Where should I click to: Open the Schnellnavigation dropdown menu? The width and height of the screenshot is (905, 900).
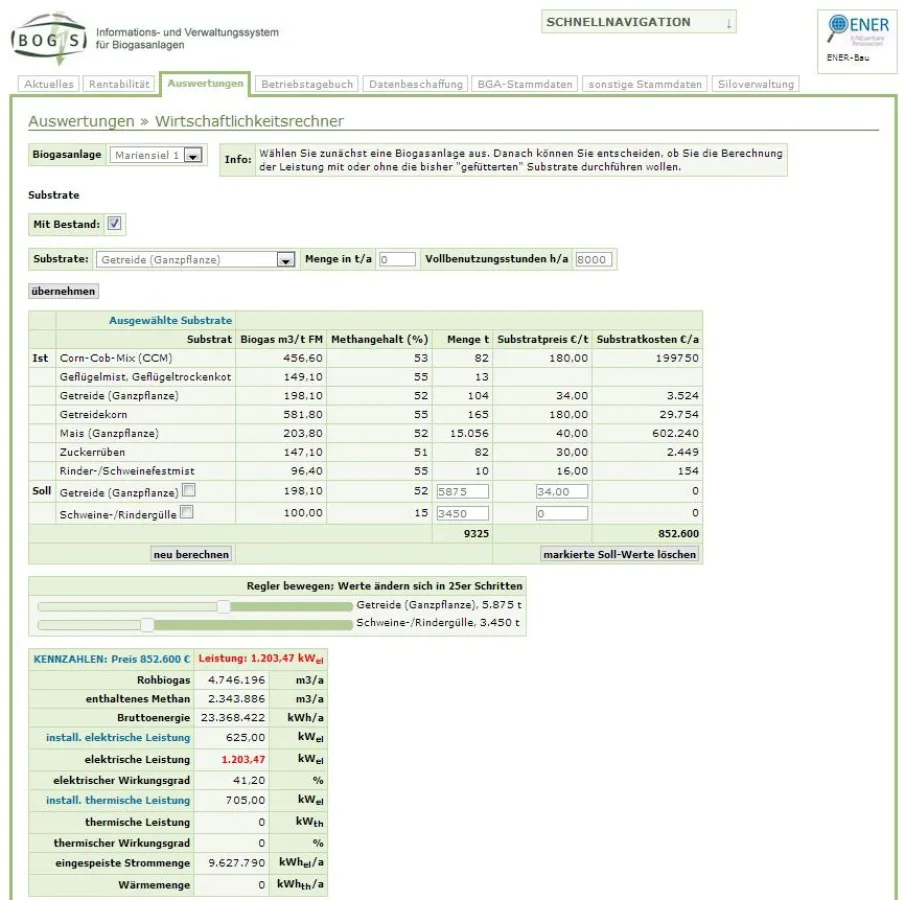point(638,23)
